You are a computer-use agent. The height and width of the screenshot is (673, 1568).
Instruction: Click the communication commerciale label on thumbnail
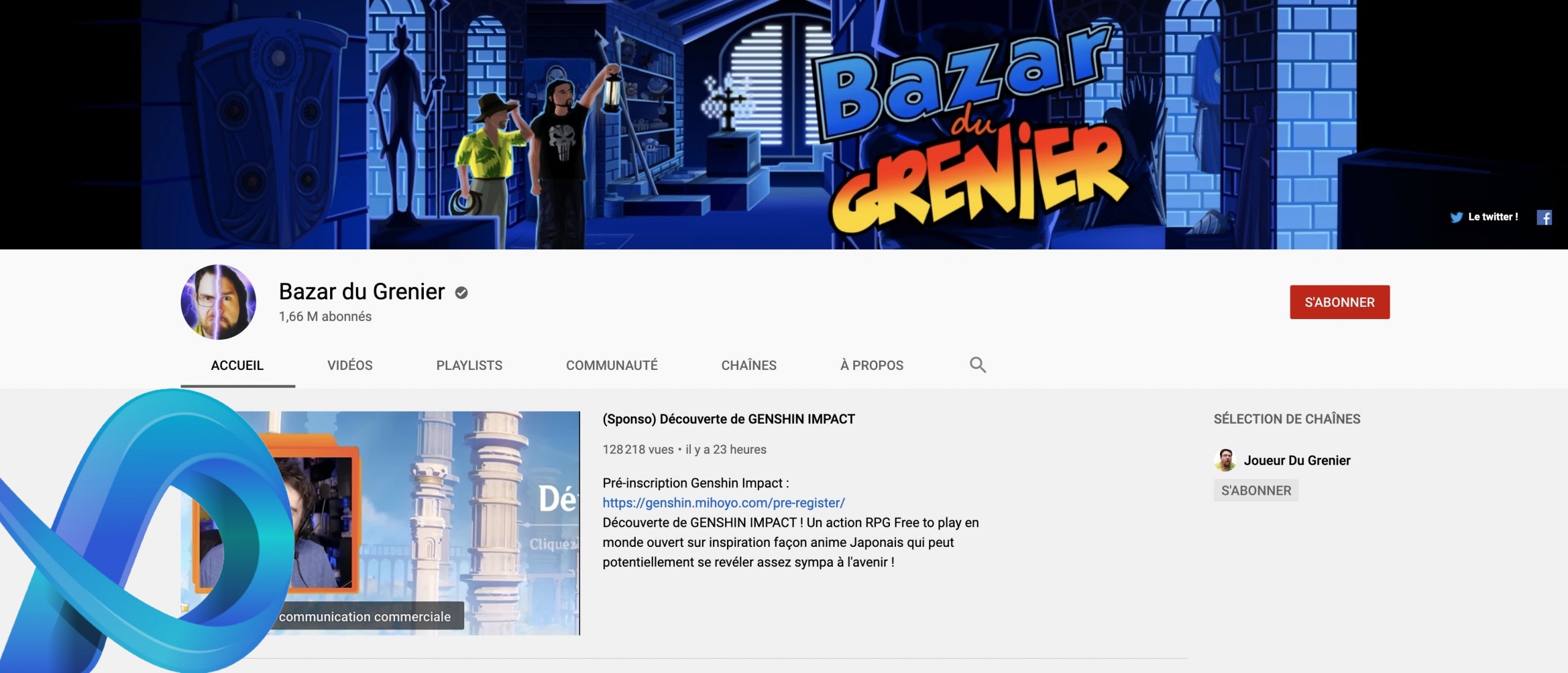[x=365, y=617]
